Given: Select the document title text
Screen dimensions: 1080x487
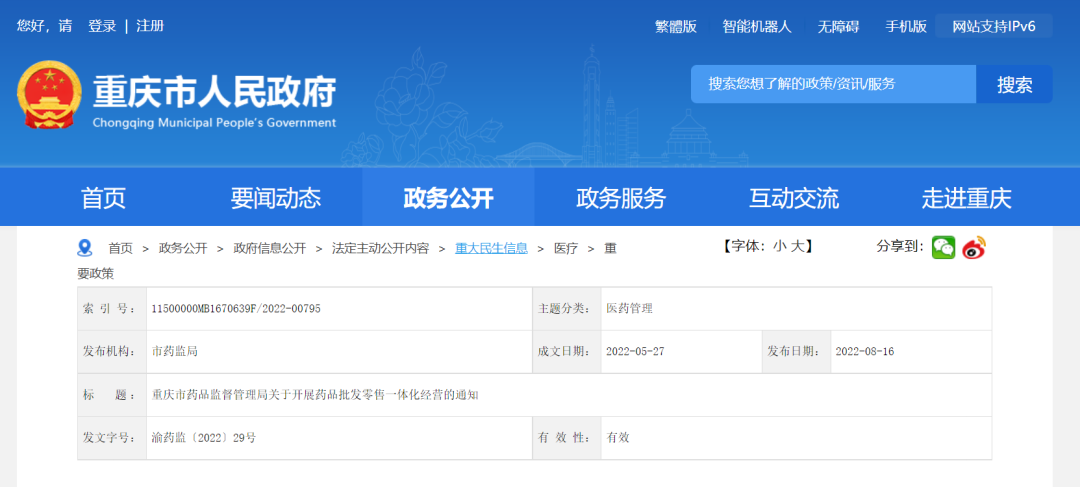Looking at the screenshot, I should point(315,395).
